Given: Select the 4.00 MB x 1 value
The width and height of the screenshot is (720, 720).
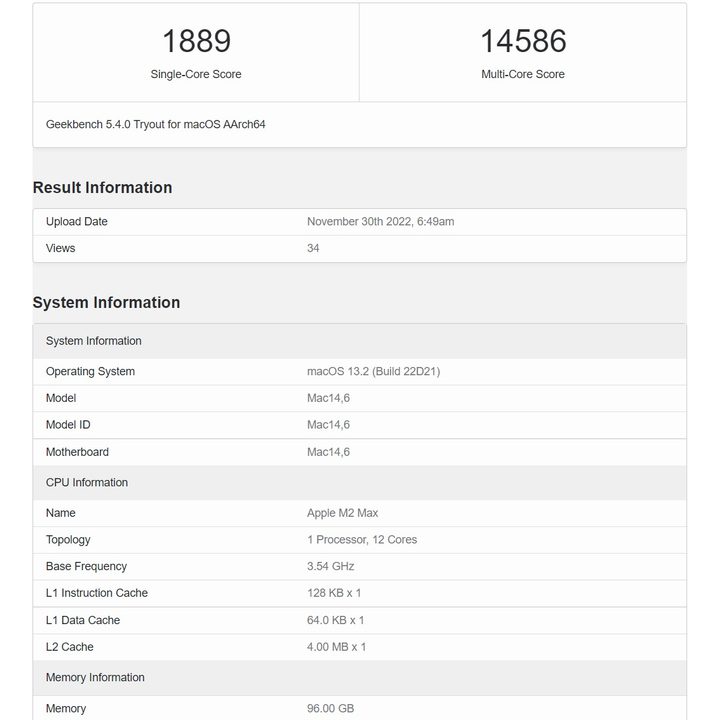Looking at the screenshot, I should pyautogui.click(x=337, y=647).
